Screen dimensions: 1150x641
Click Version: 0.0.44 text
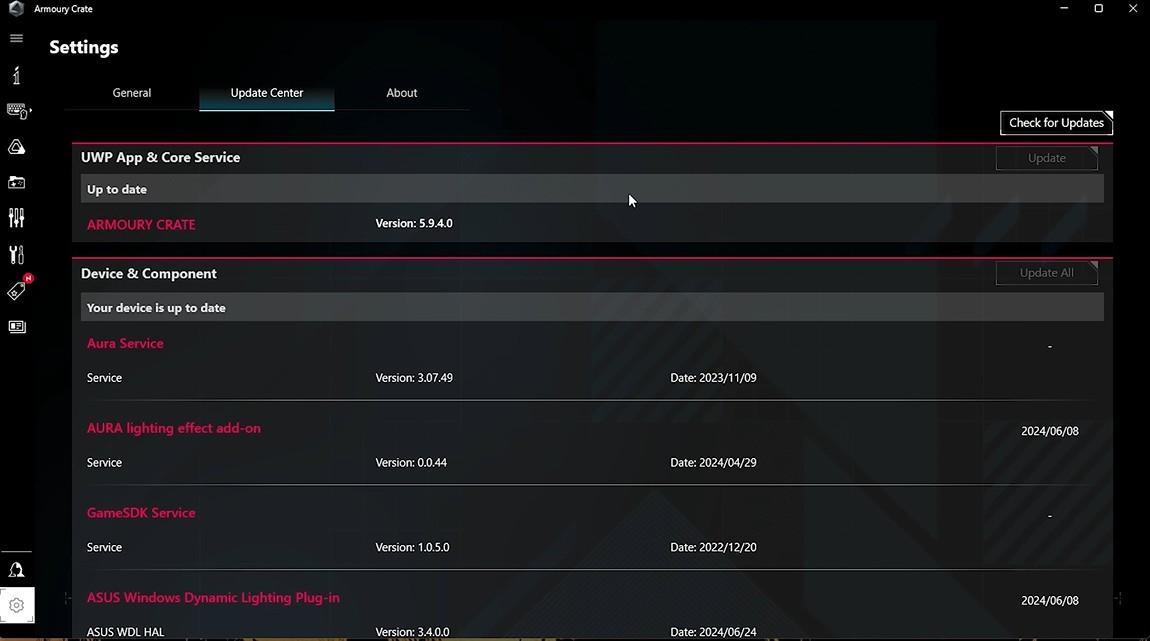pos(411,463)
